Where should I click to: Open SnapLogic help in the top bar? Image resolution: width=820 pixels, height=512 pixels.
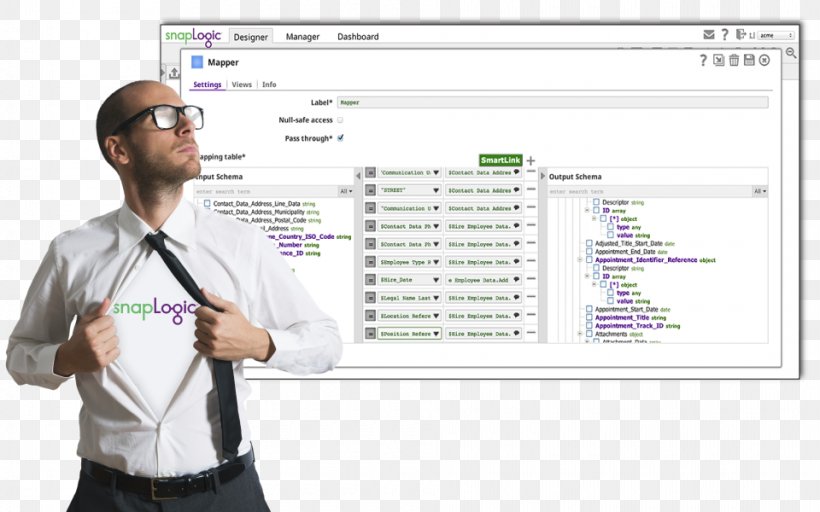(x=724, y=35)
